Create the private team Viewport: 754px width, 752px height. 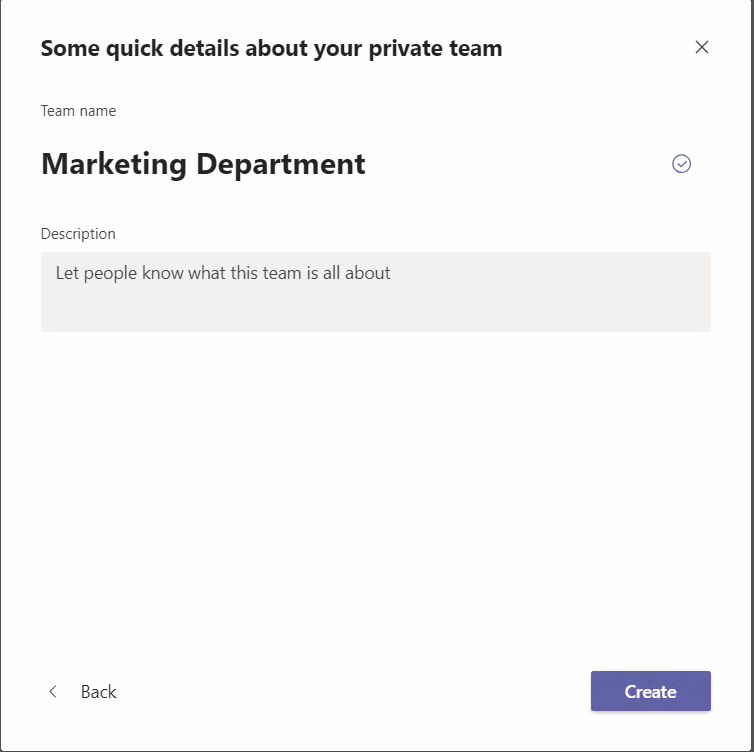click(651, 691)
